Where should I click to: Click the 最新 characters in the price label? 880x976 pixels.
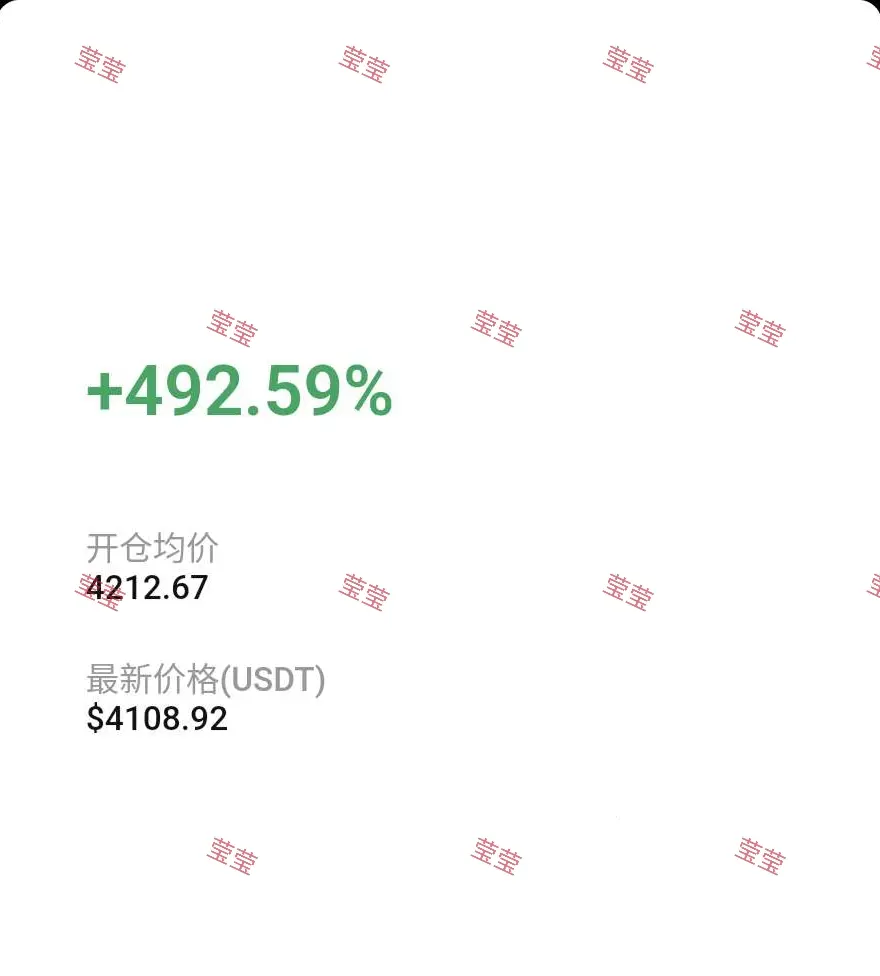(x=119, y=679)
